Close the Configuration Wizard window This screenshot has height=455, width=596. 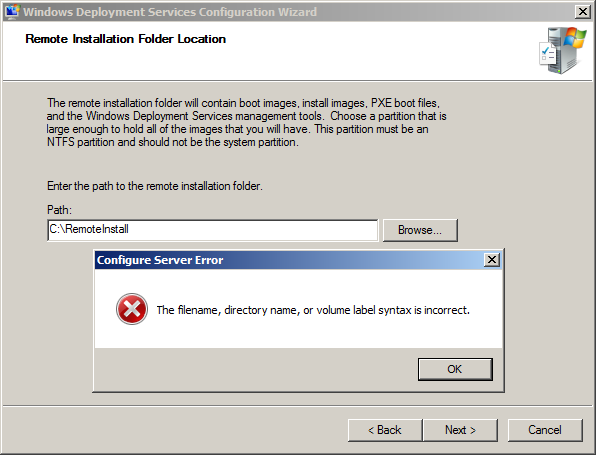tap(582, 12)
